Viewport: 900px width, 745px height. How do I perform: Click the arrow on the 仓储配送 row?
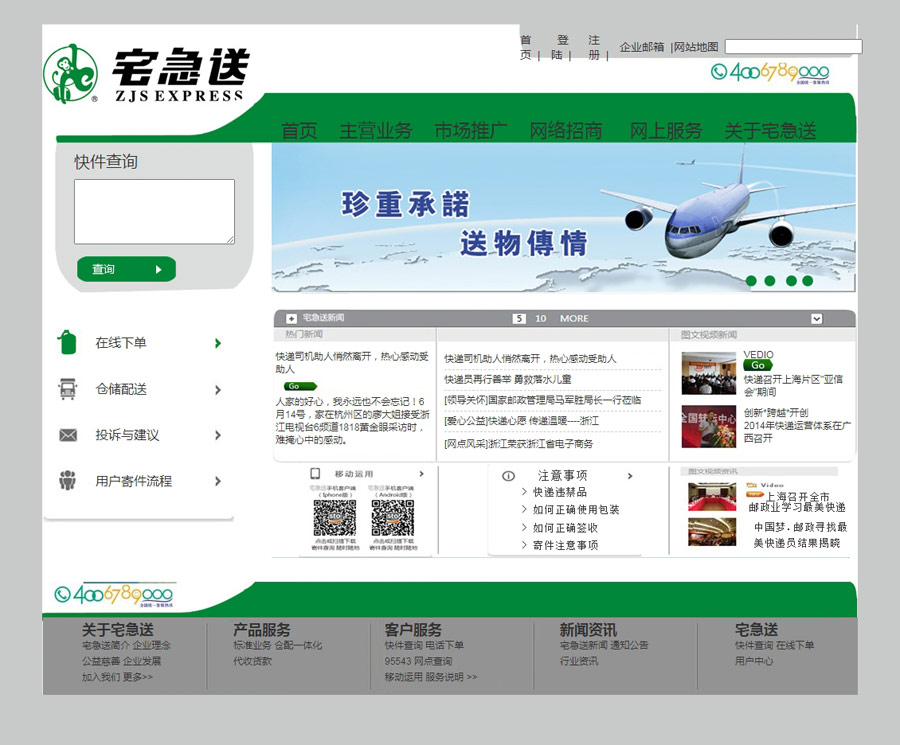click(x=218, y=390)
